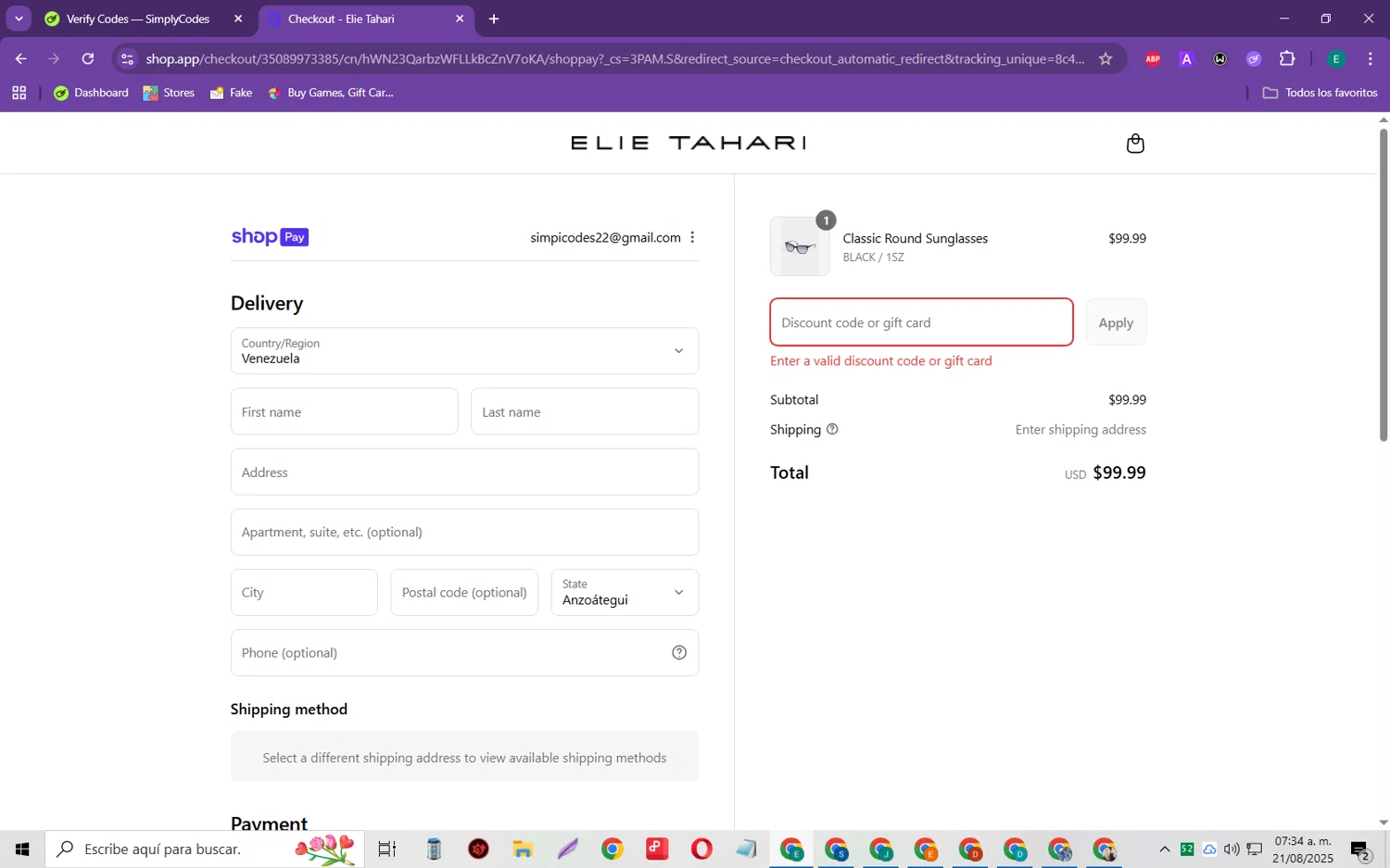Open the apps grid in bookmarks bar
Viewport: 1390px width, 868px height.
click(19, 93)
